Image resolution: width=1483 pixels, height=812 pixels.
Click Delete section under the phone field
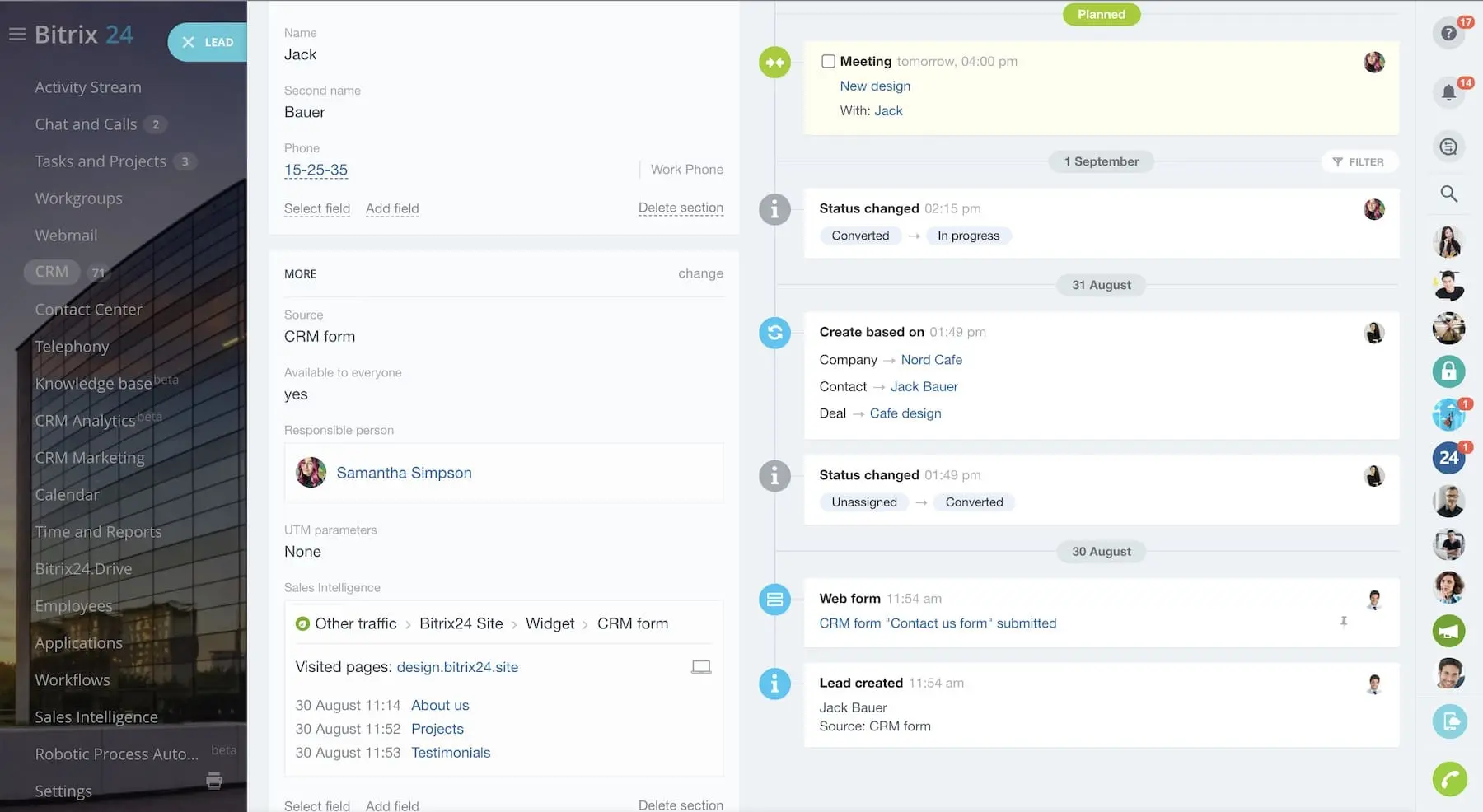pyautogui.click(x=681, y=208)
